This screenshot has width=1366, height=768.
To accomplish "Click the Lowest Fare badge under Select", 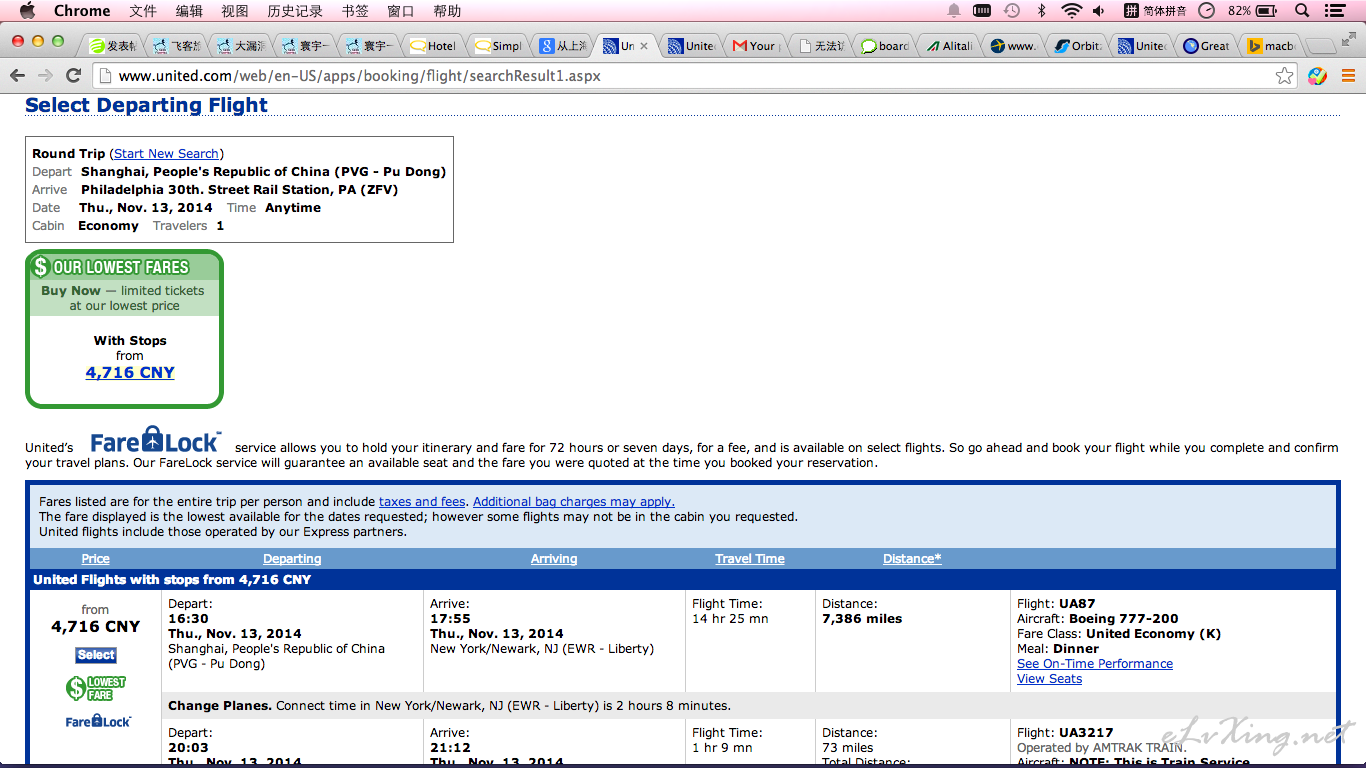I will [96, 688].
